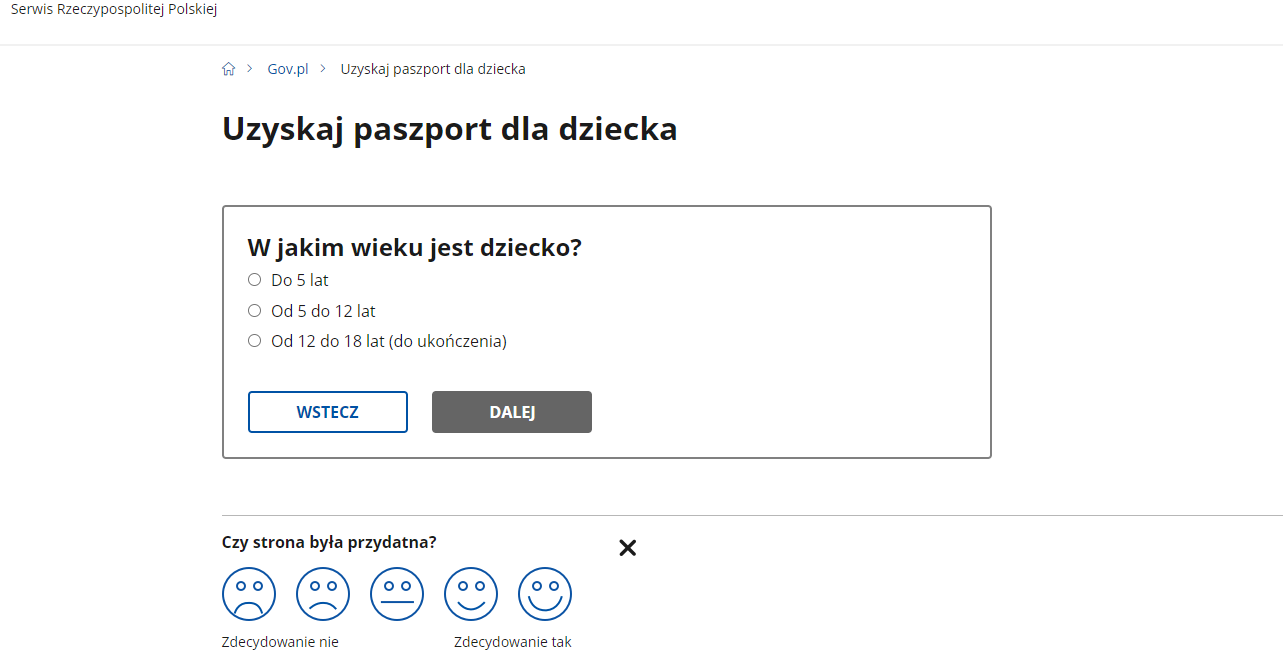The height and width of the screenshot is (670, 1283).
Task: Select the 'Do 5 lat' radio button
Action: coord(254,280)
